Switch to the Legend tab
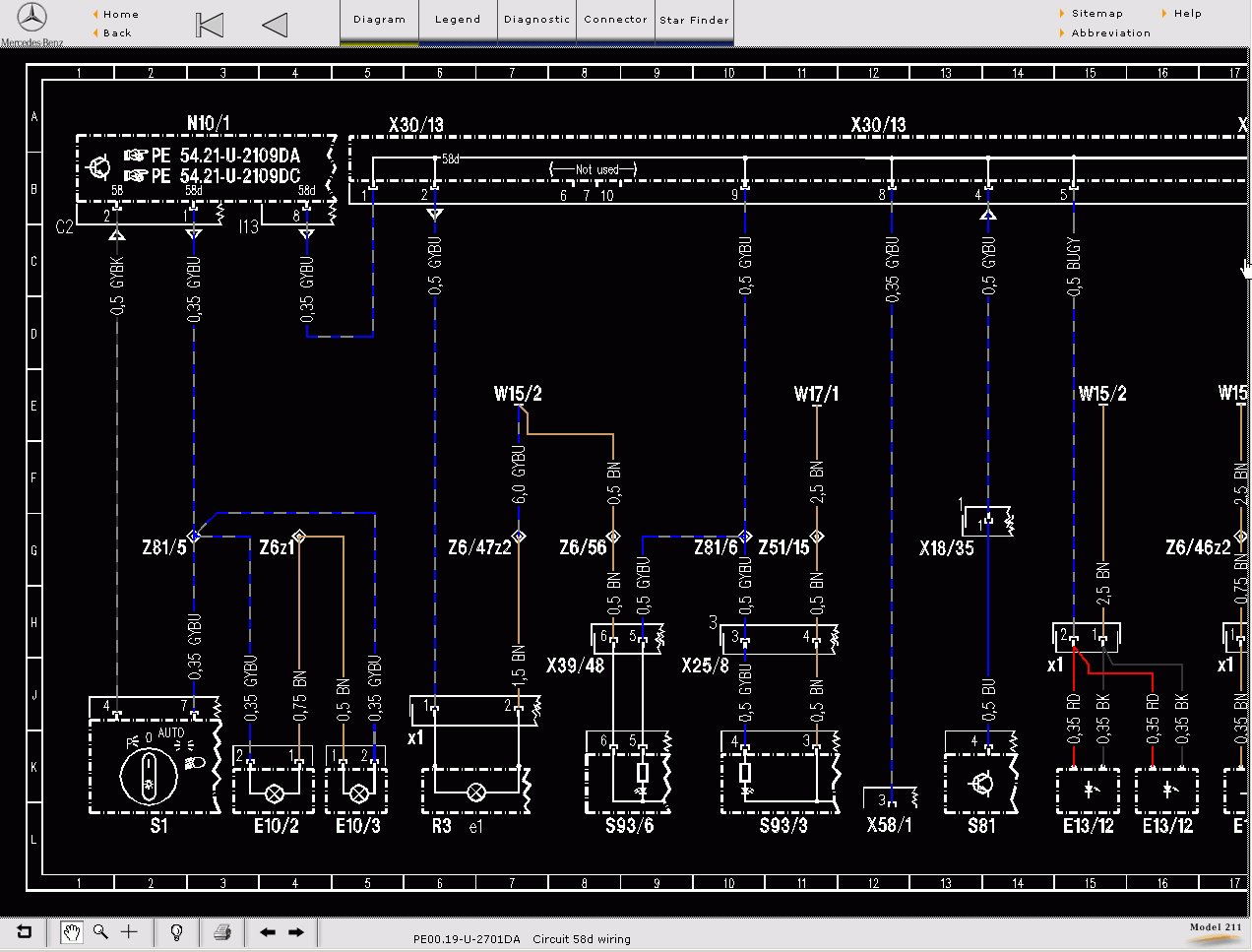 pos(457,19)
